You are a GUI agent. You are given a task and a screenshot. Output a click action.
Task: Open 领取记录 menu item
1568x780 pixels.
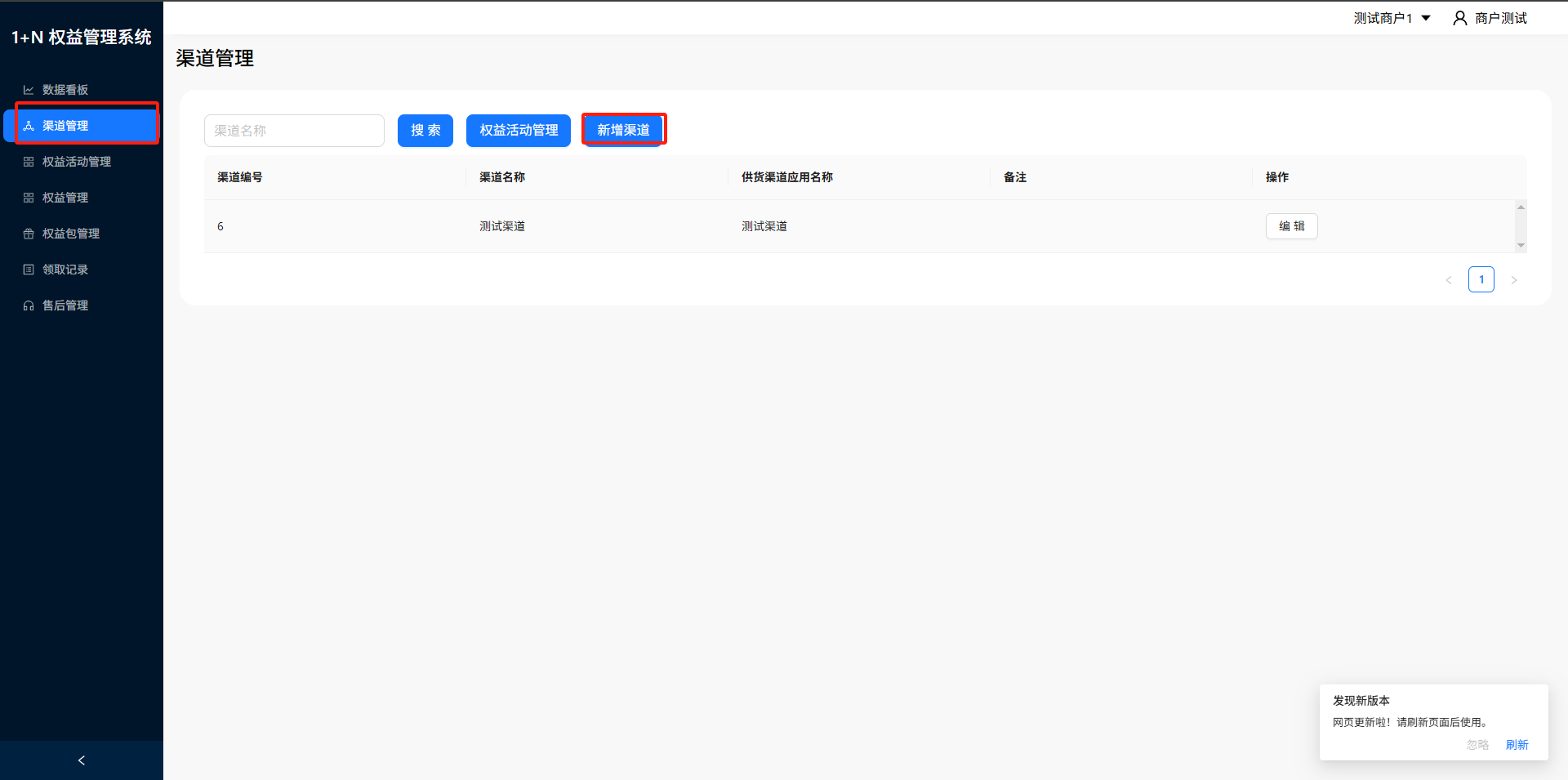pos(65,270)
